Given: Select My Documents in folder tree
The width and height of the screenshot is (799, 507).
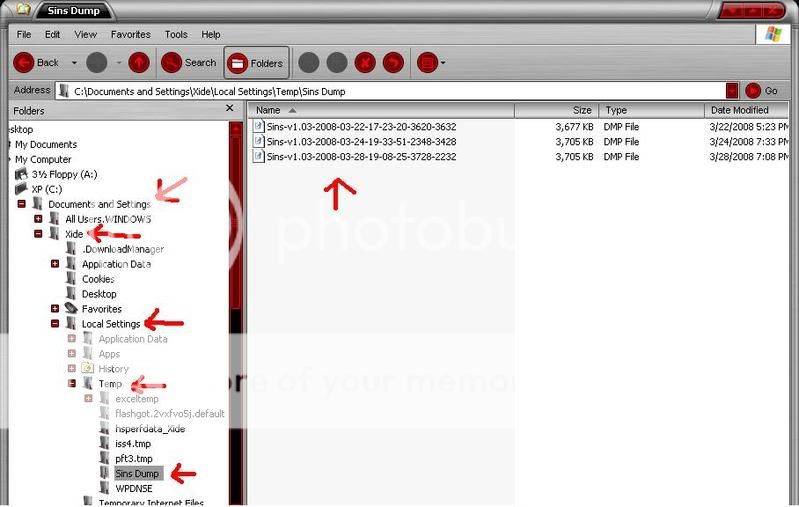Looking at the screenshot, I should coord(46,145).
